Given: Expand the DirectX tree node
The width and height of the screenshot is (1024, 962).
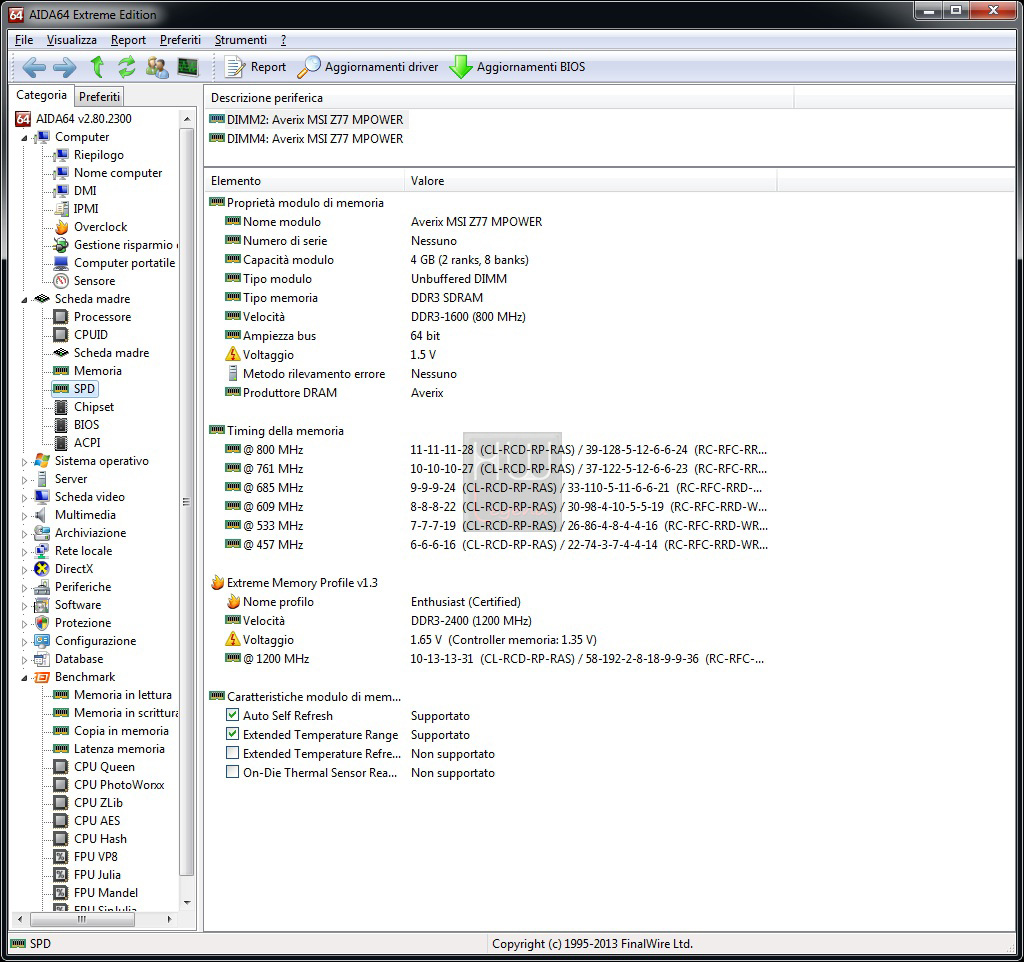Looking at the screenshot, I should click(24, 569).
